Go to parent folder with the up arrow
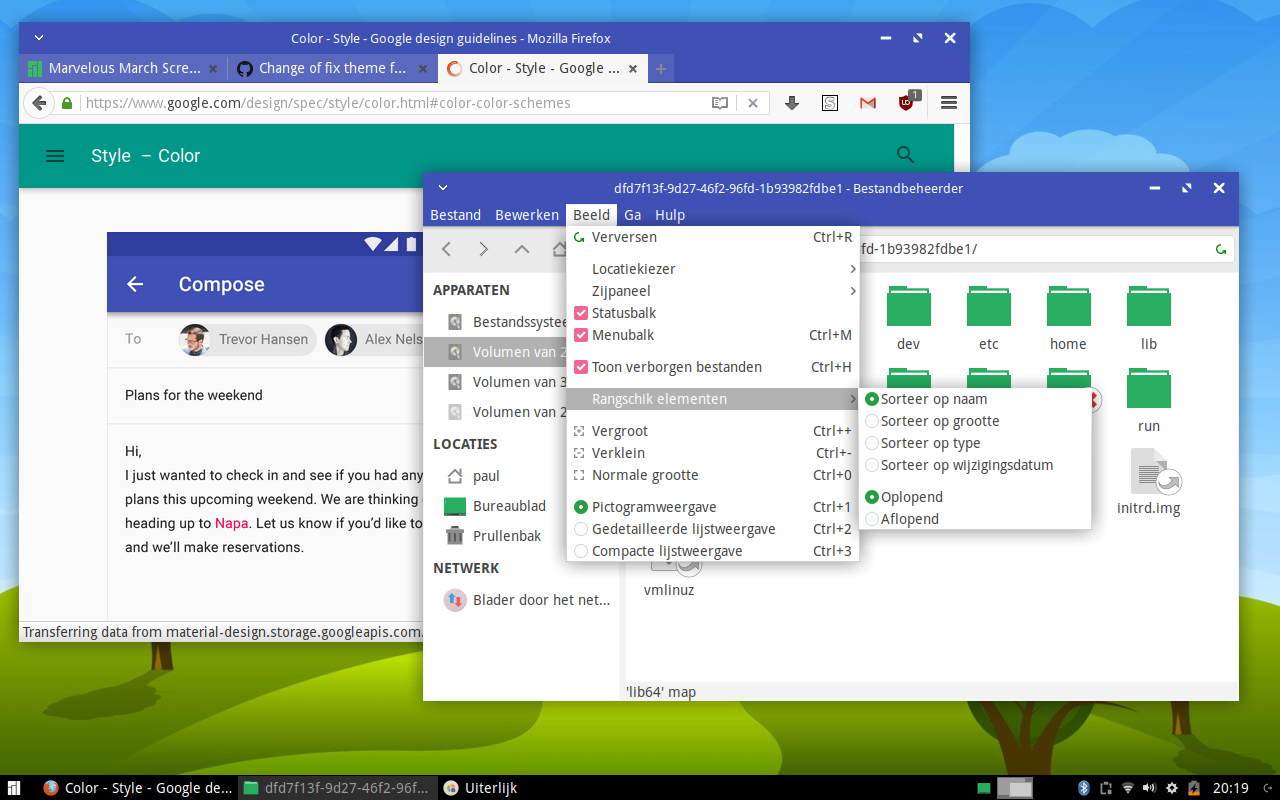Image resolution: width=1280 pixels, height=800 pixels. tap(522, 249)
